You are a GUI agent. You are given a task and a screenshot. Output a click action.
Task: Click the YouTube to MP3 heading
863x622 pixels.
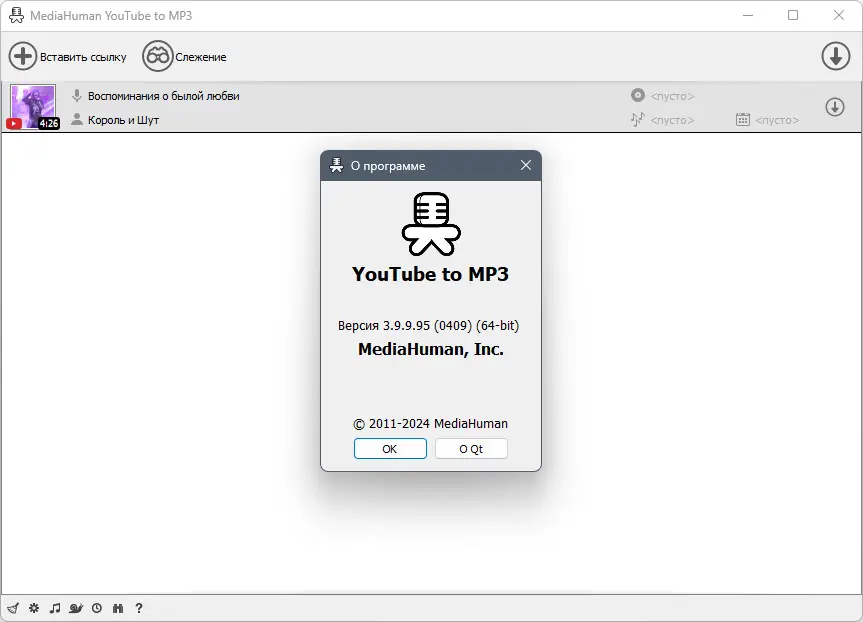(430, 274)
